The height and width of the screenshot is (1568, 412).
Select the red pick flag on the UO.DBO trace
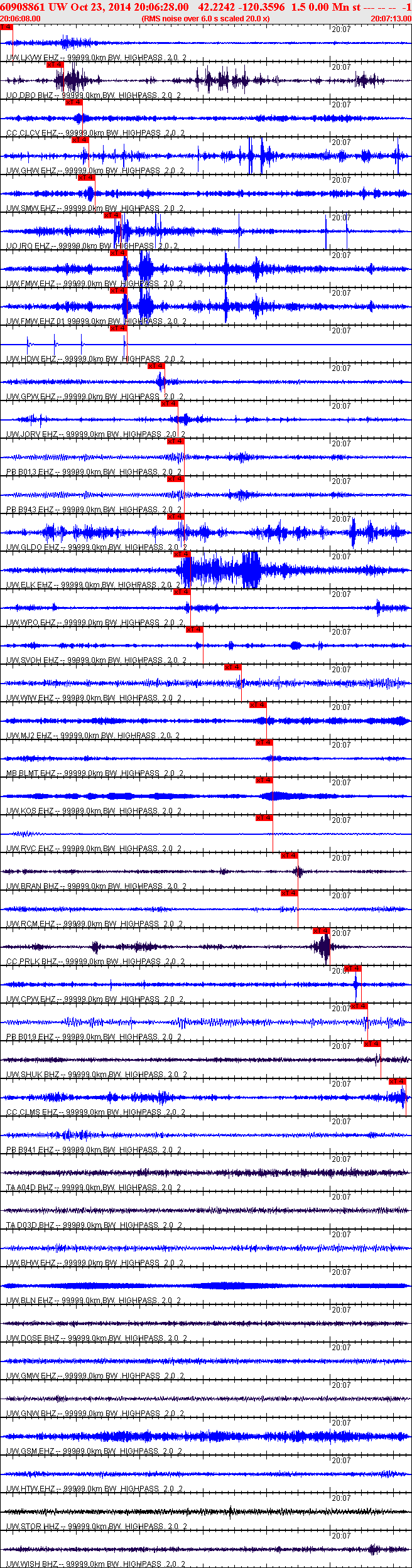click(x=55, y=65)
